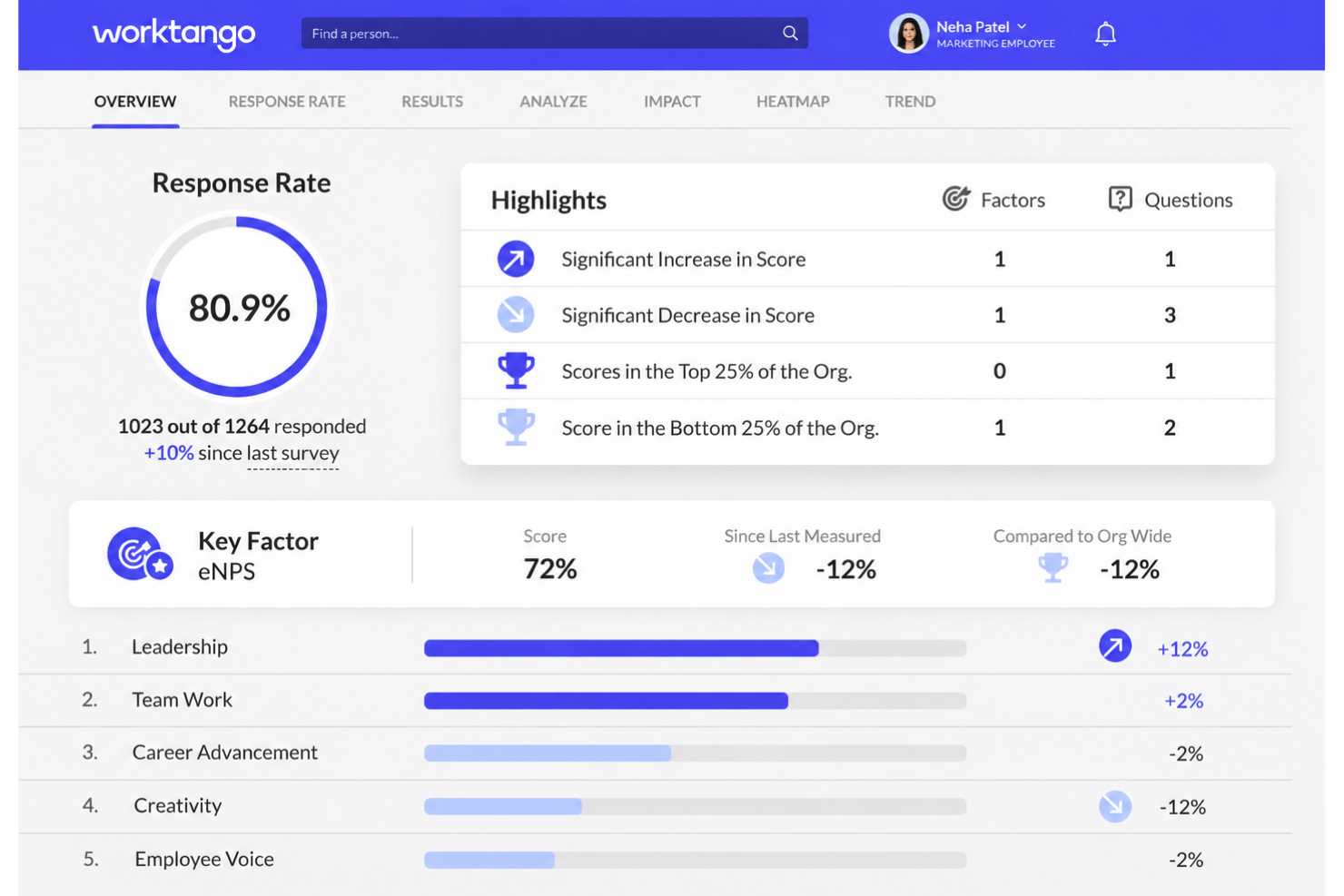Screen dimensions: 1344x896
Task: Switch to the Overview tab
Action: 135,102
